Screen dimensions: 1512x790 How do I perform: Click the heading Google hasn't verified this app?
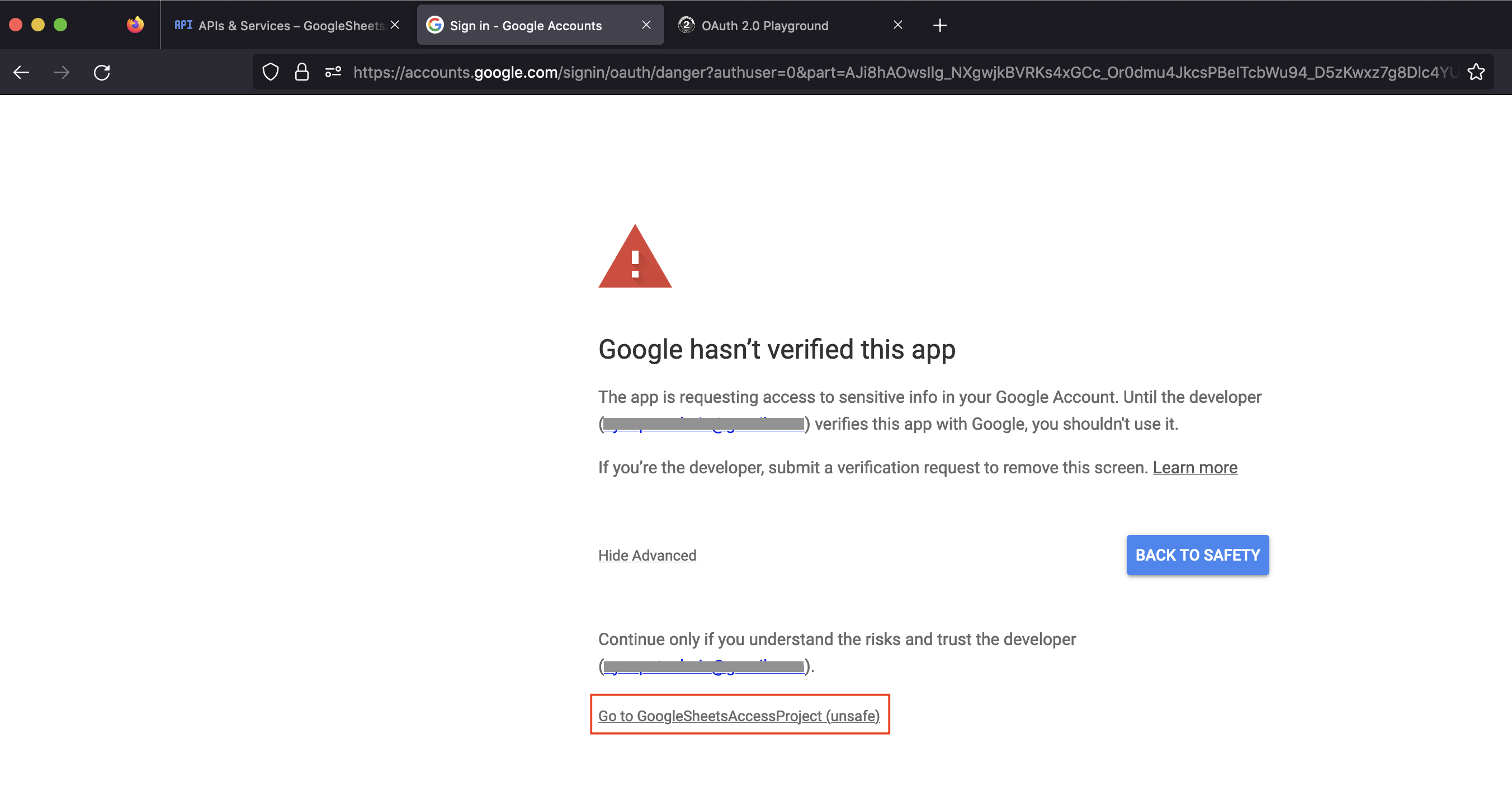(x=777, y=350)
